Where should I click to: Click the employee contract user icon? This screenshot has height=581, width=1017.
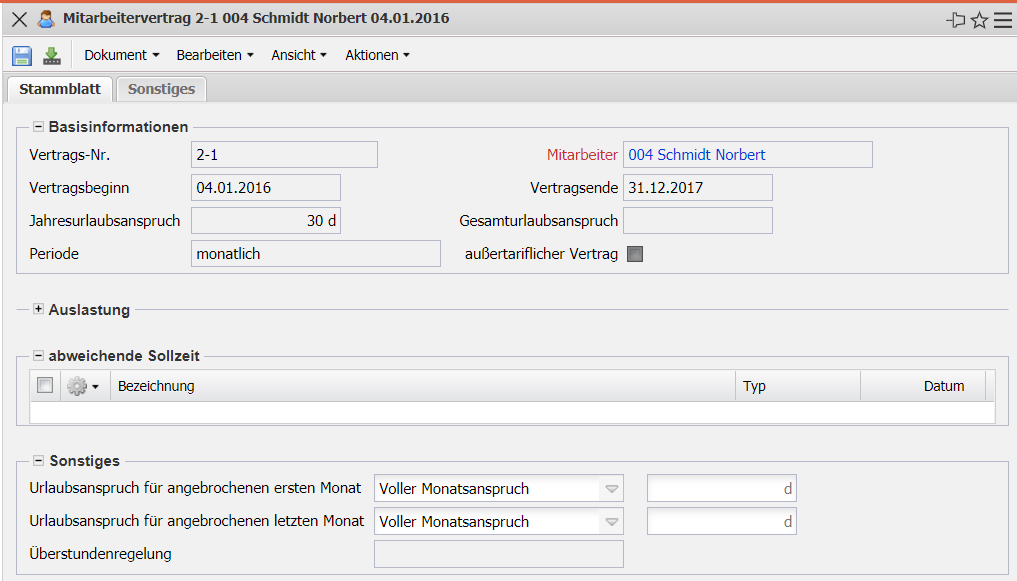pyautogui.click(x=46, y=19)
